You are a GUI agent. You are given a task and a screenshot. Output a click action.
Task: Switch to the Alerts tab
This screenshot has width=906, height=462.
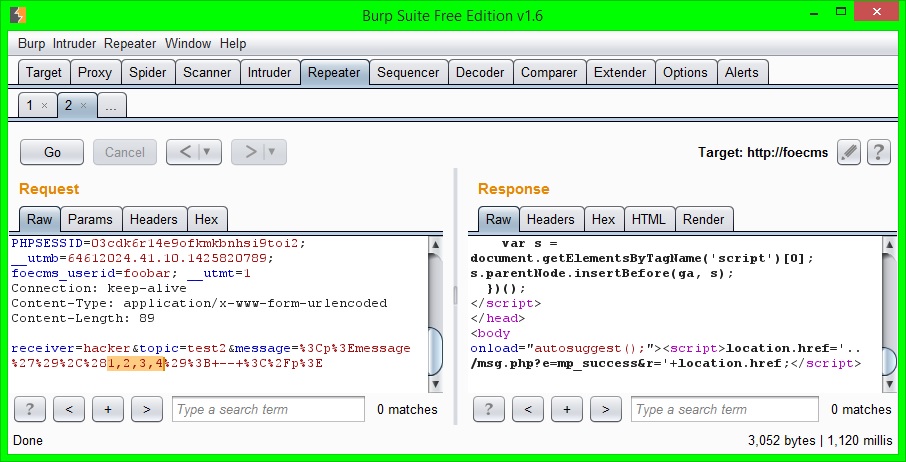pyautogui.click(x=742, y=73)
